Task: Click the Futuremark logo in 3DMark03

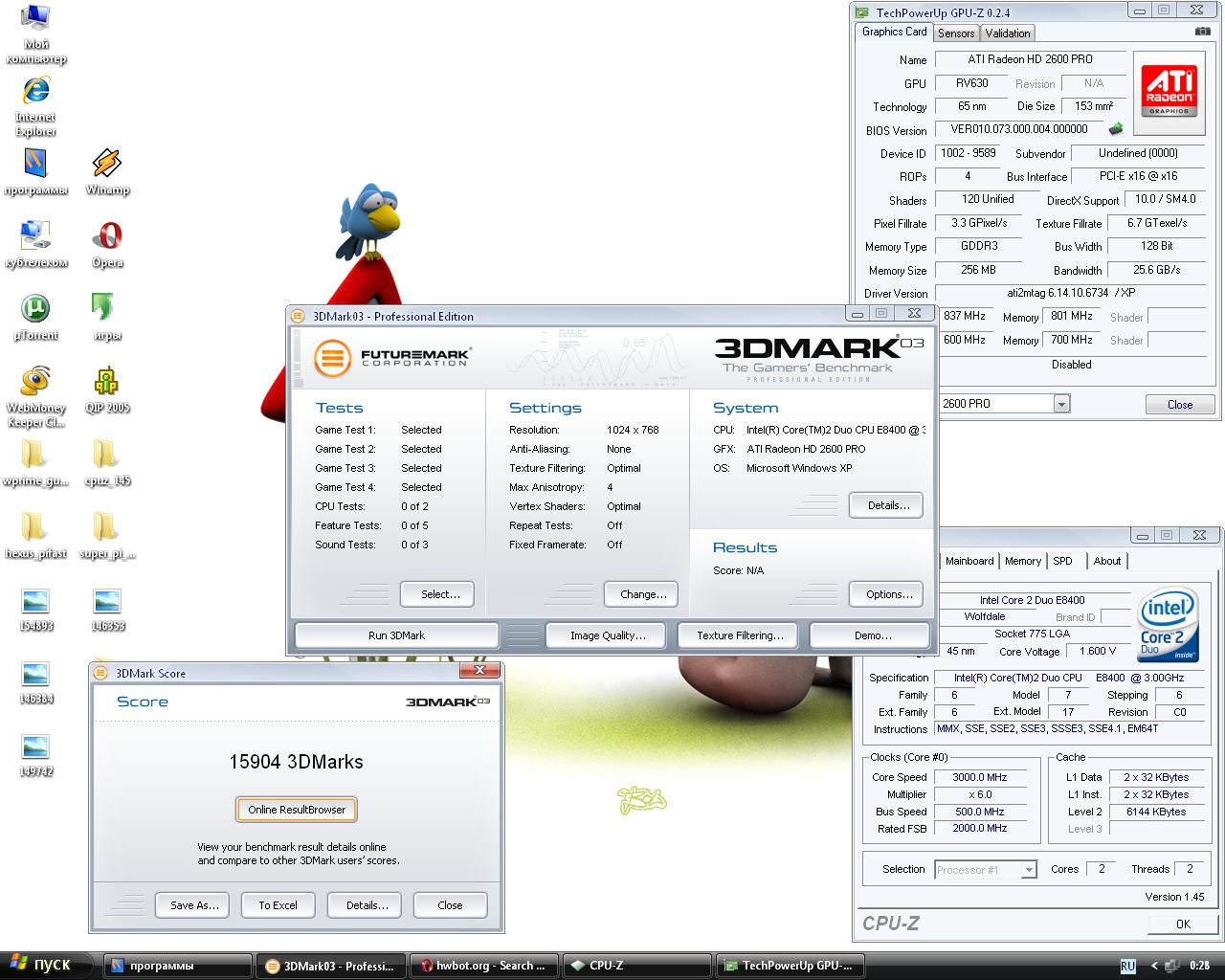Action: (x=393, y=359)
